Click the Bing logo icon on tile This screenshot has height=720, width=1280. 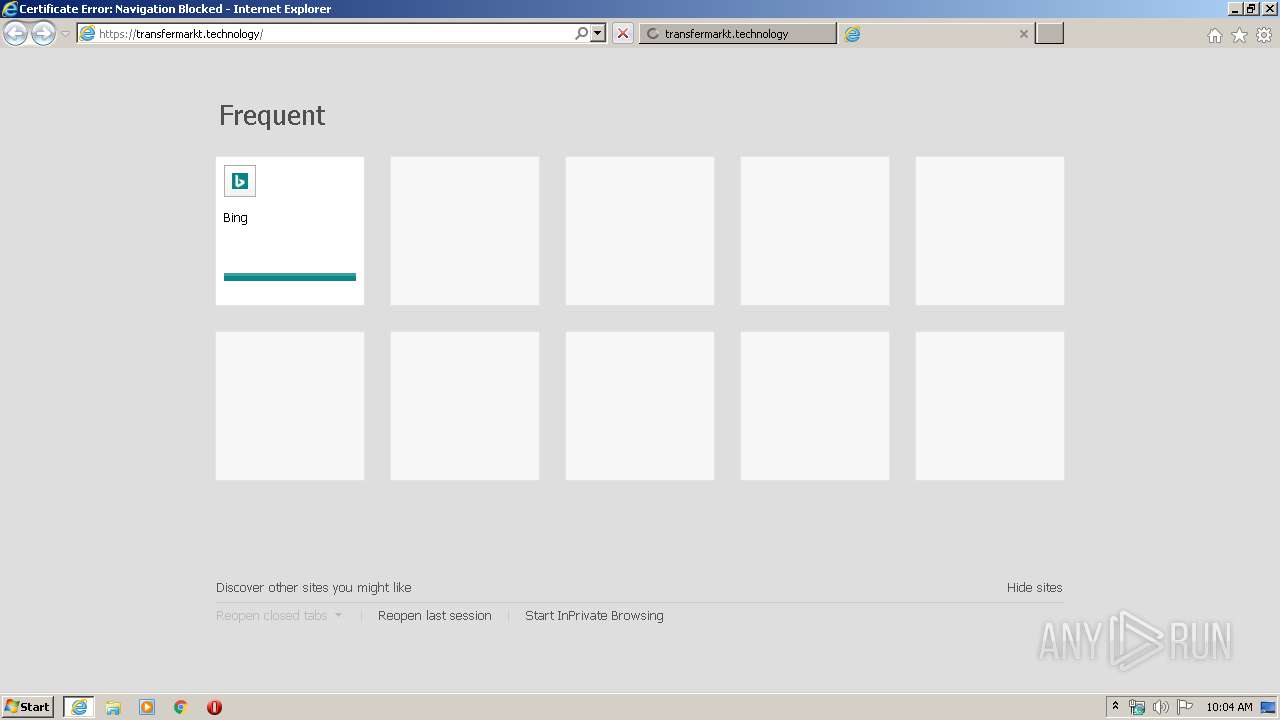[240, 181]
